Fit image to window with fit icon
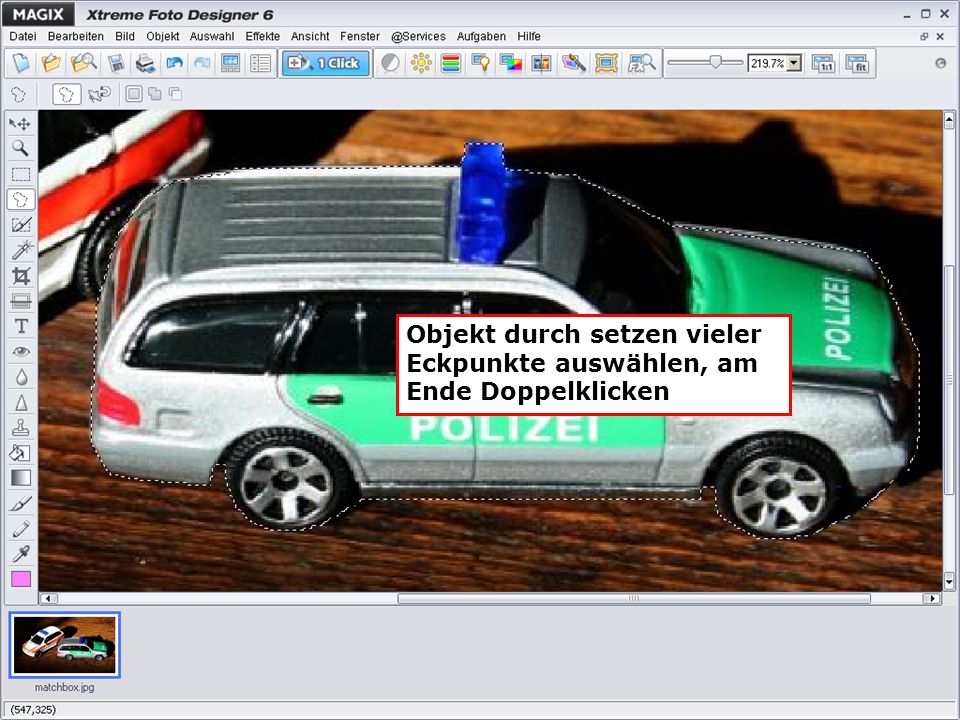 (857, 63)
